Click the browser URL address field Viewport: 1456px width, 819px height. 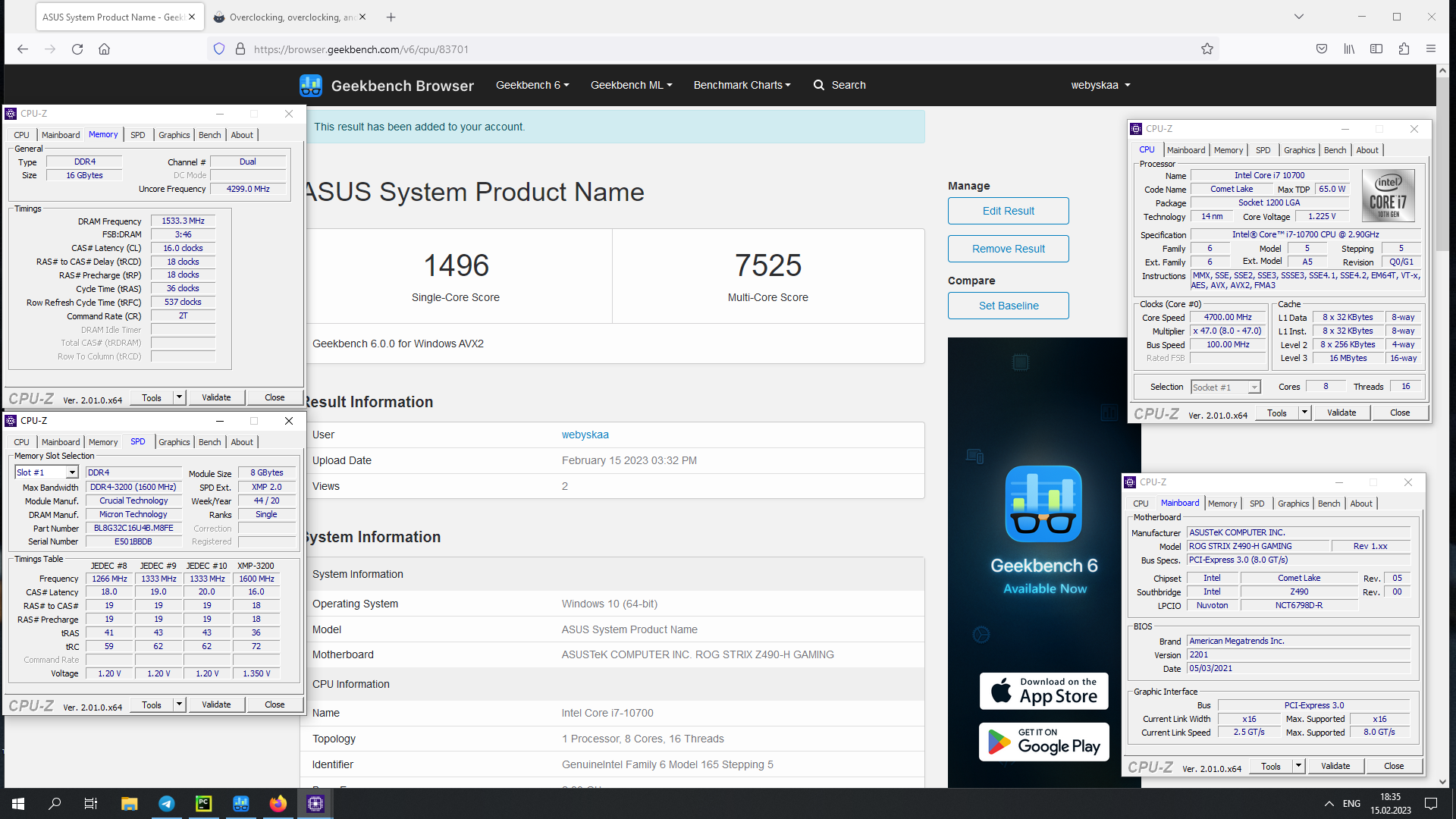pyautogui.click(x=713, y=49)
